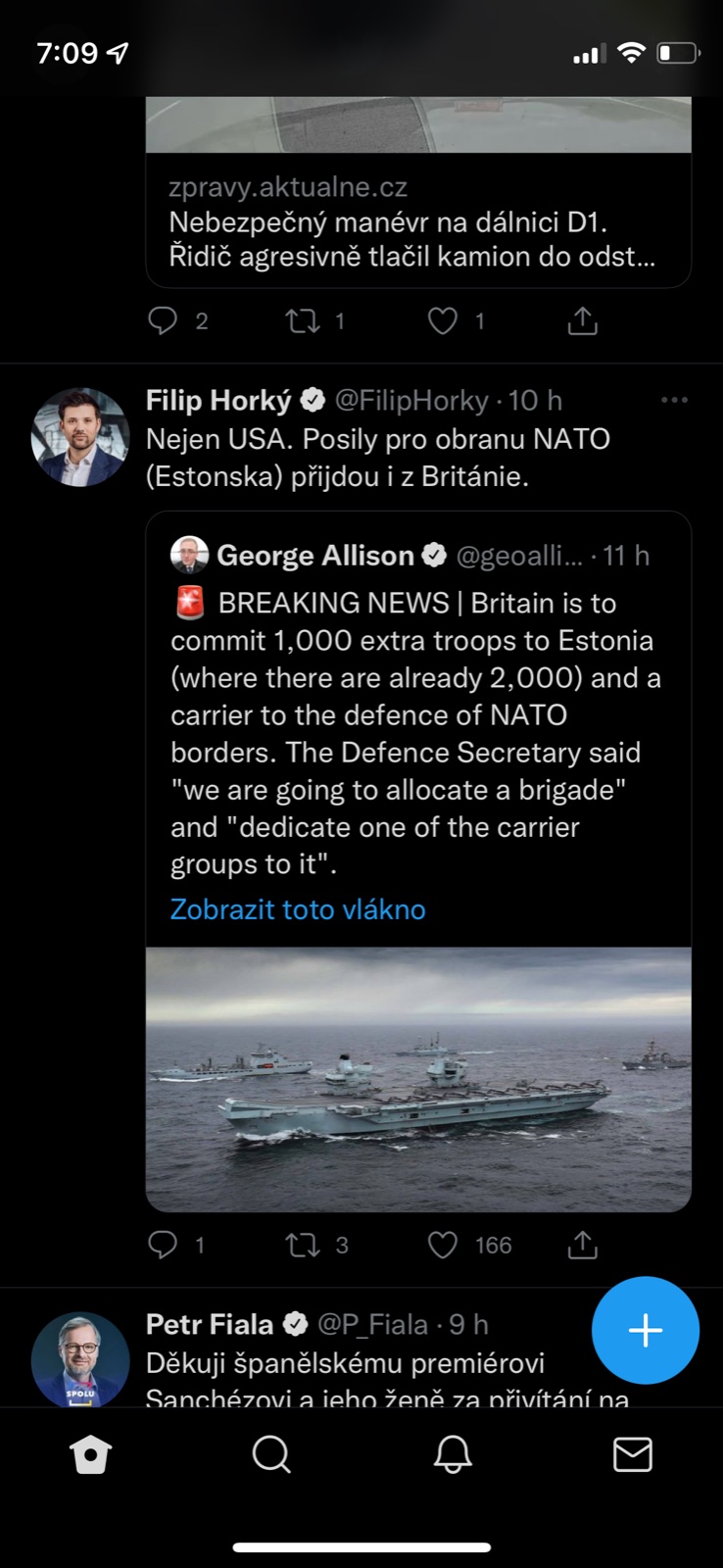
Task: Retweet Filip Horký's NATO tweet
Action: coord(303,1245)
